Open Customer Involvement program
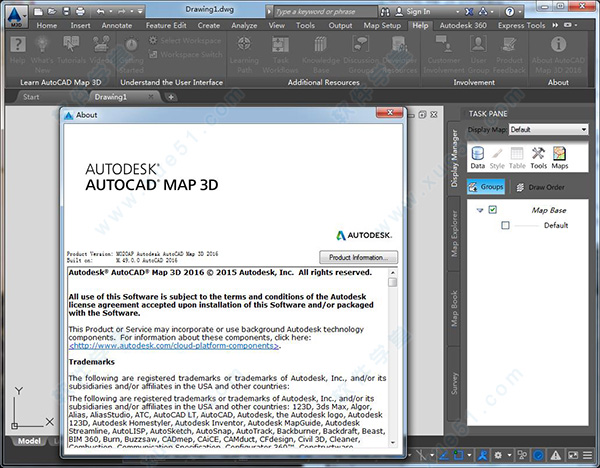600x468 pixels. [x=444, y=54]
